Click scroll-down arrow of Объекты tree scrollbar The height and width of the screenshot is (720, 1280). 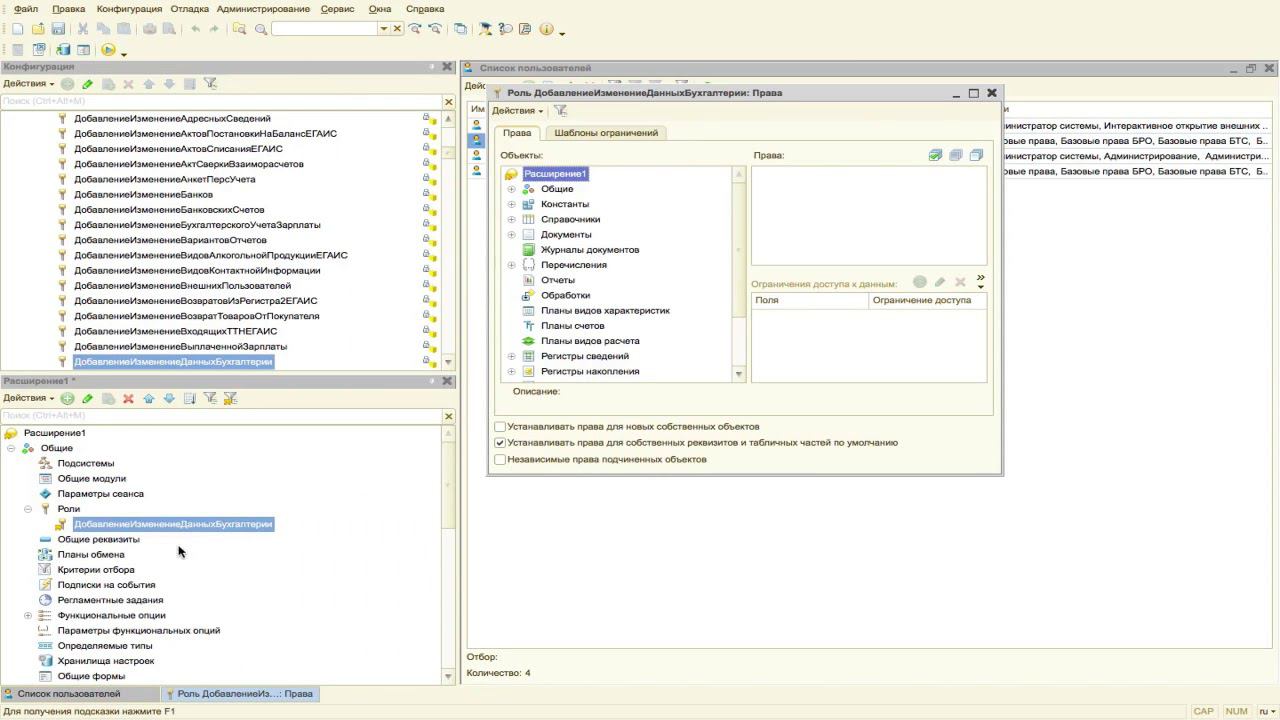click(739, 374)
